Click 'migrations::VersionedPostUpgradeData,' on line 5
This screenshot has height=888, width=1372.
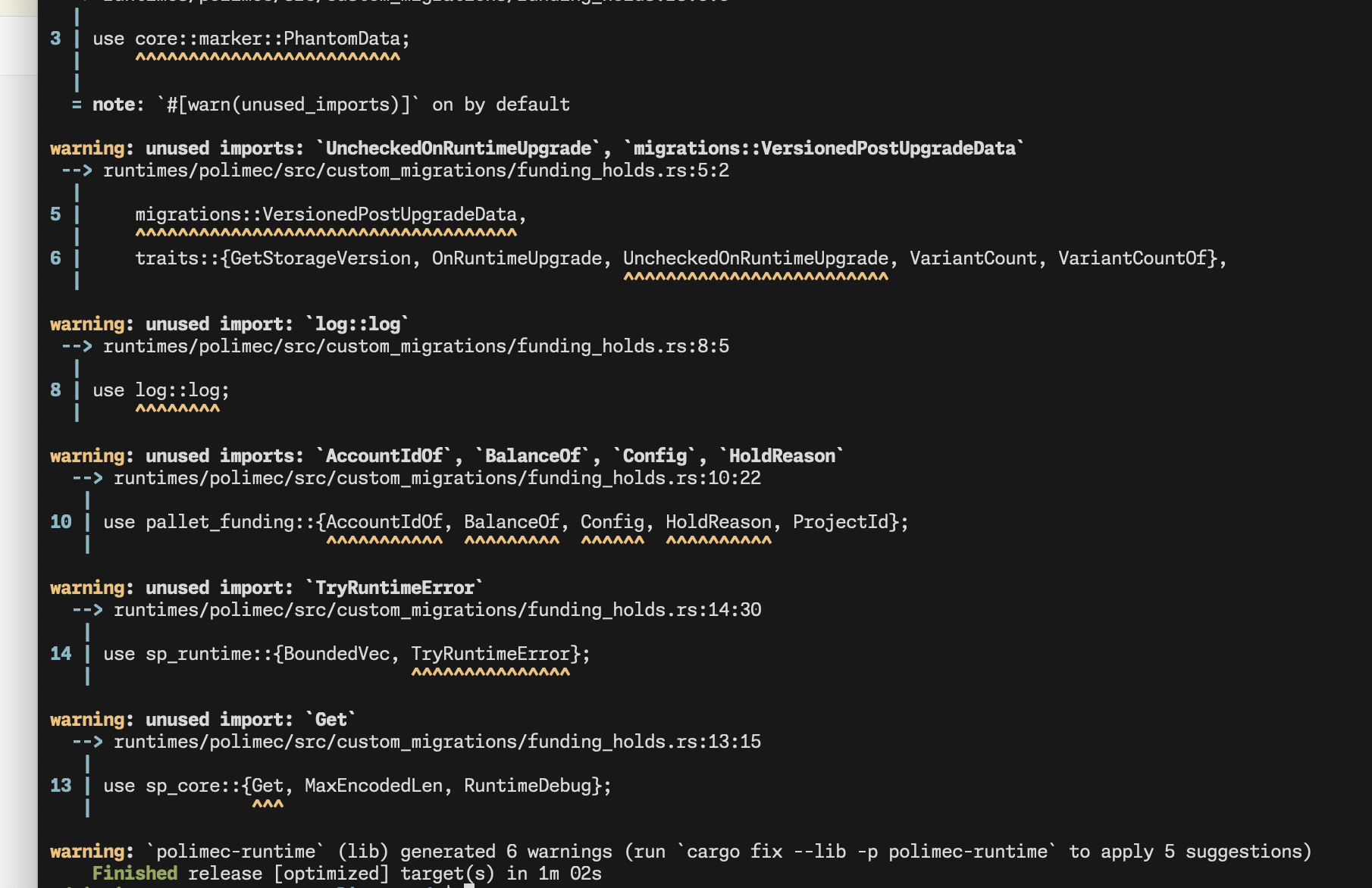pyautogui.click(x=330, y=214)
